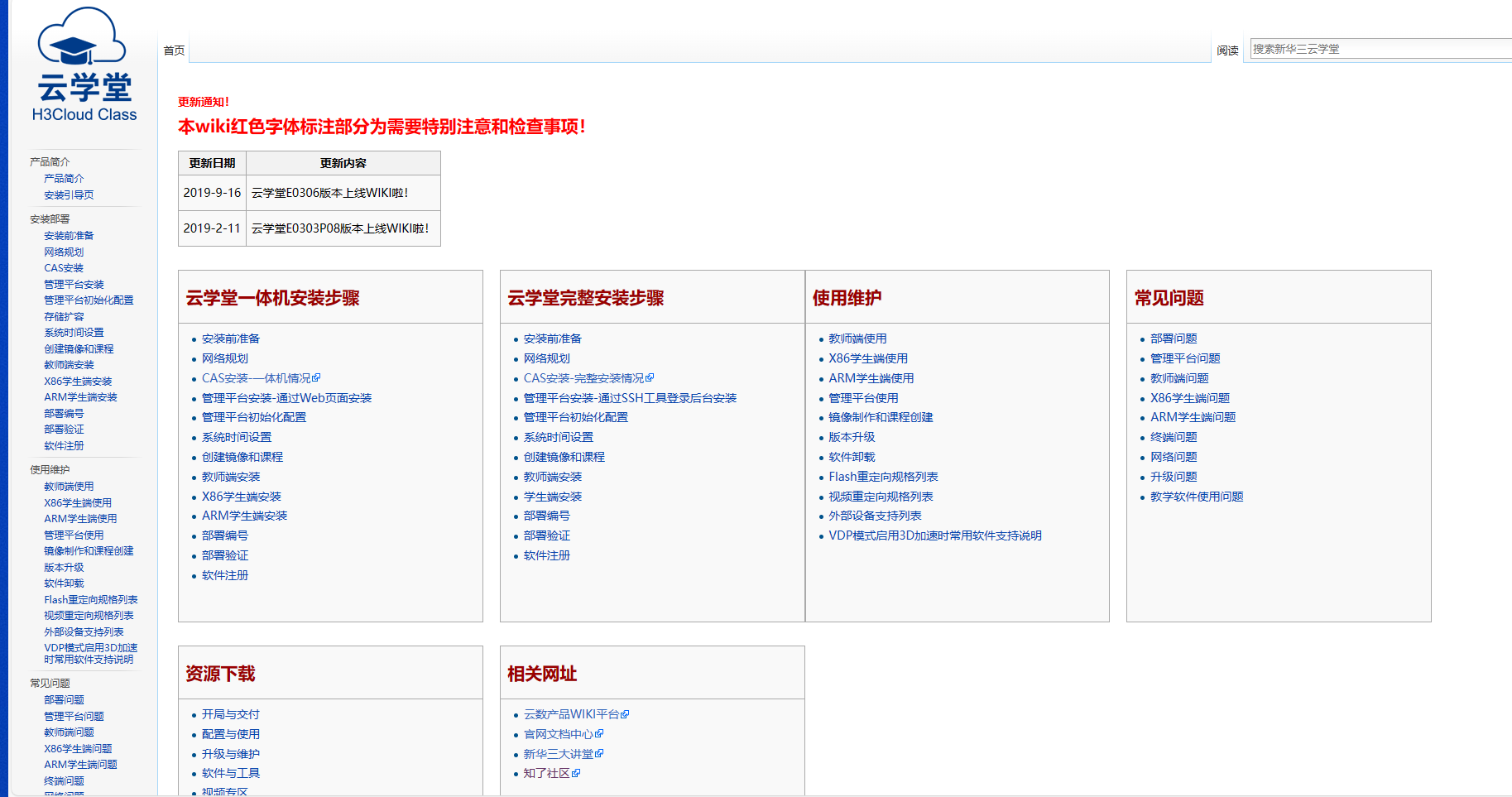Open sidebar link 外部设备支持列表
Viewport: 1512px width, 797px height.
pos(84,632)
